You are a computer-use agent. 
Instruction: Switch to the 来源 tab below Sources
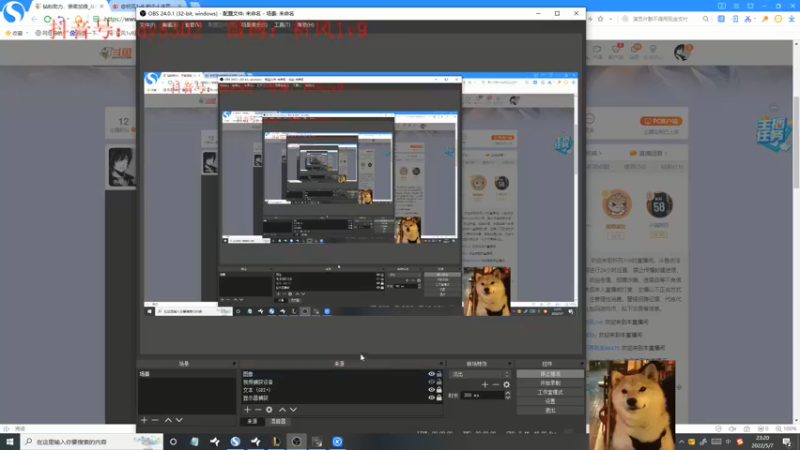point(252,421)
